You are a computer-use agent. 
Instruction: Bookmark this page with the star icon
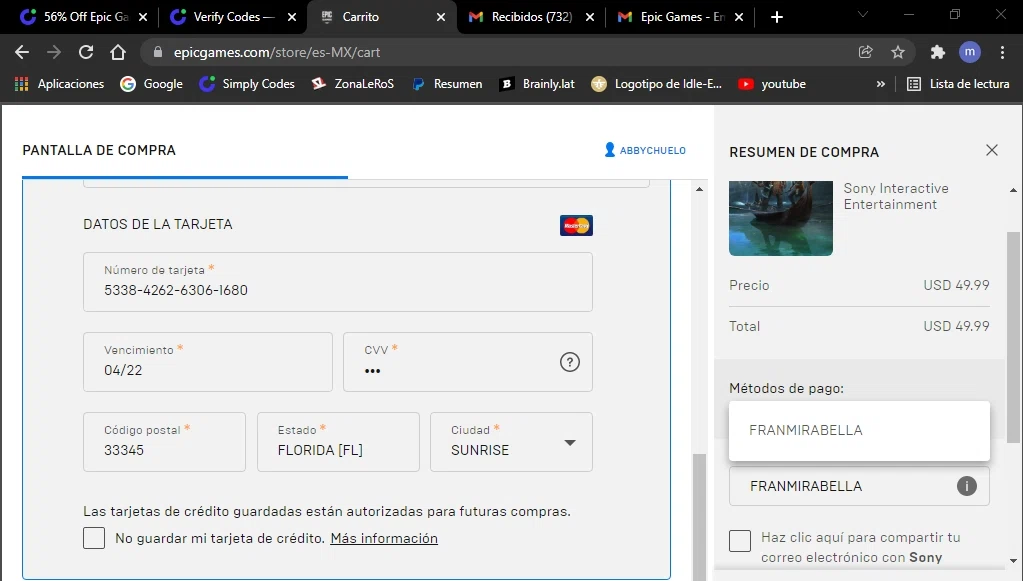pyautogui.click(x=898, y=52)
